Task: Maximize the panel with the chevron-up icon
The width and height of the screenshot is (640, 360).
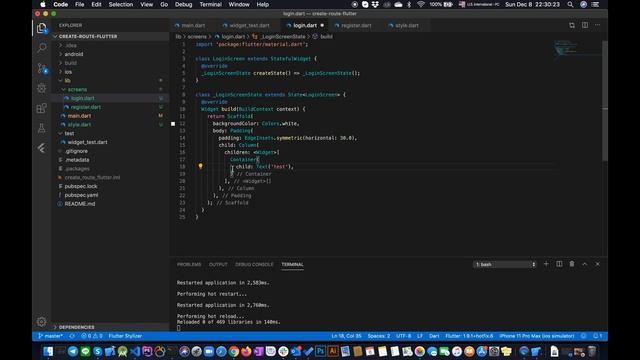Action: pyautogui.click(x=584, y=264)
